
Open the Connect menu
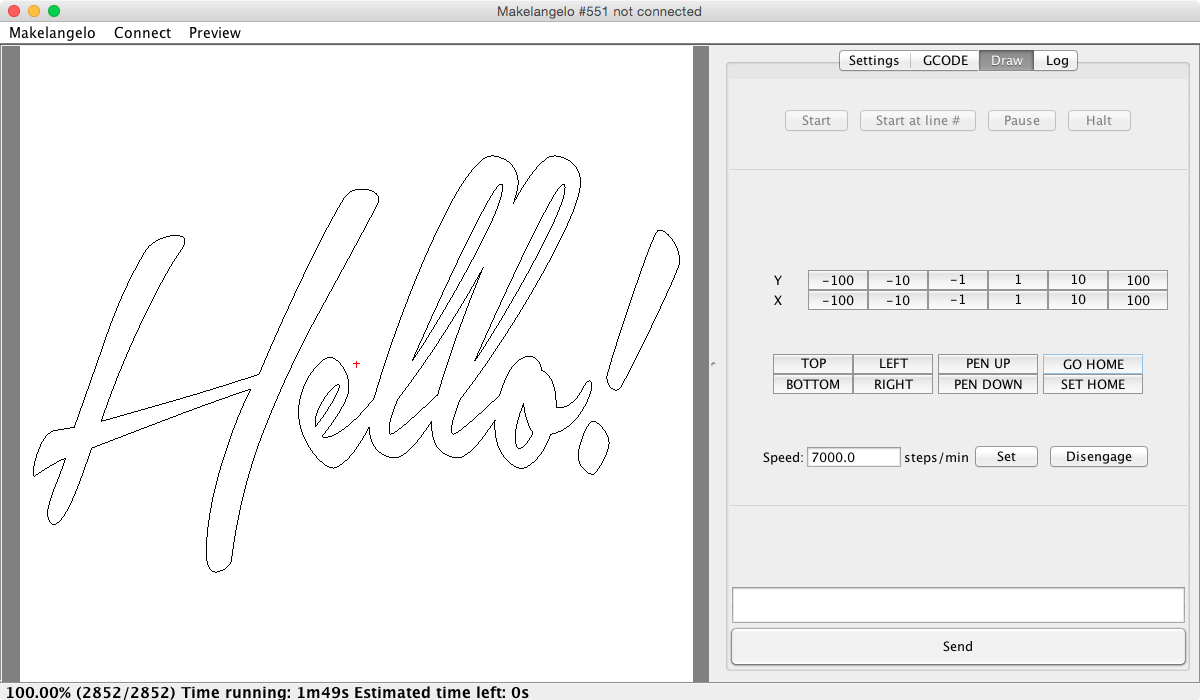click(142, 33)
